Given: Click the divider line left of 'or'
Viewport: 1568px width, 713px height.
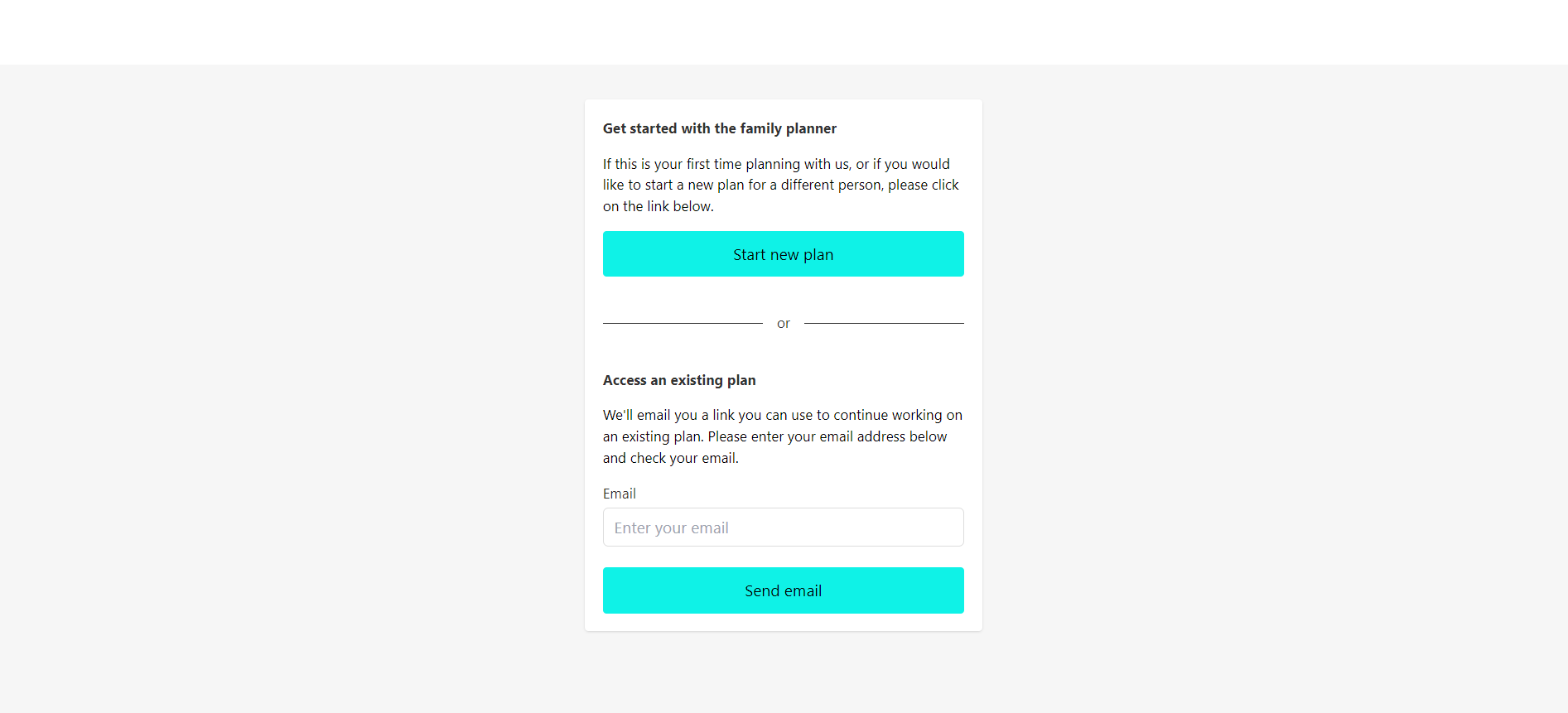Looking at the screenshot, I should tap(682, 323).
